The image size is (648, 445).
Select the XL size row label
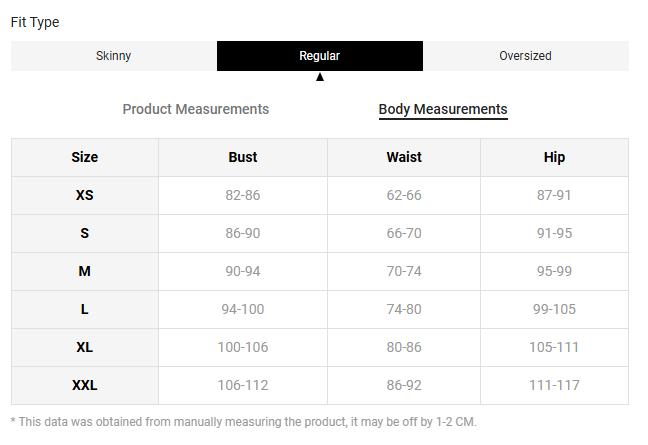coord(85,347)
